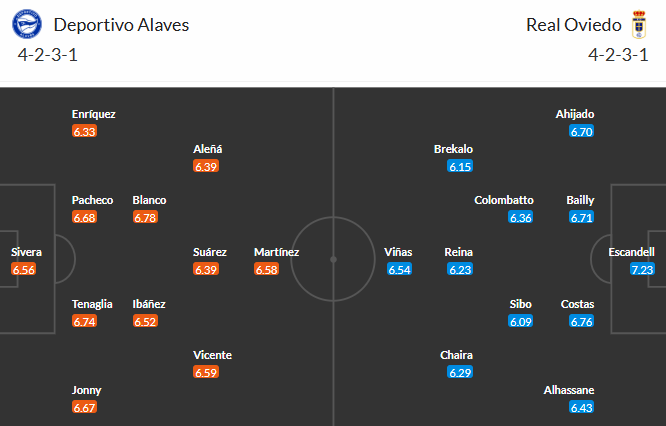Click on striker Martínez
Viewport: 666px width, 426px height.
click(277, 252)
